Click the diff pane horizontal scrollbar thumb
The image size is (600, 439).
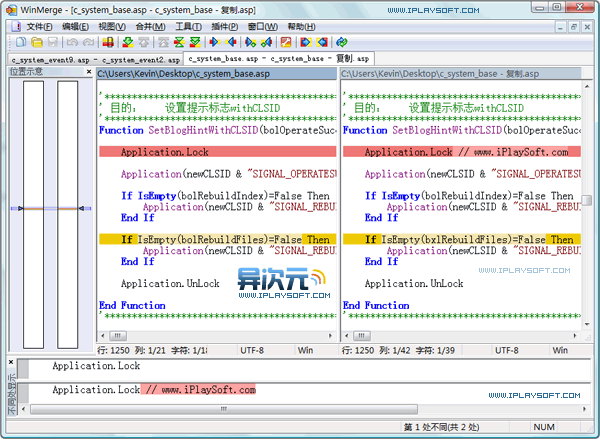click(x=224, y=409)
